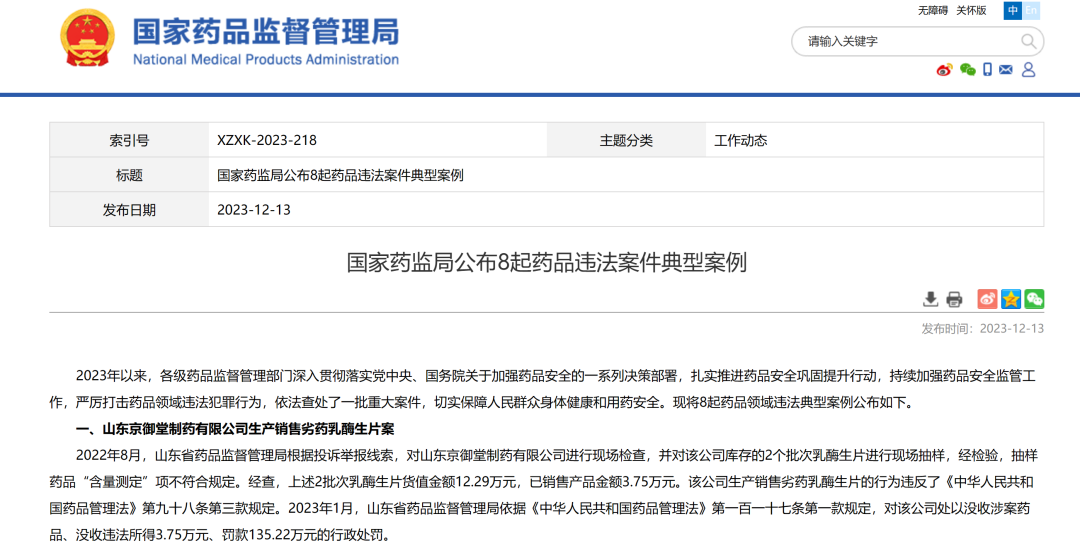Share article to WeChat green icon
Screen dimensions: 1080x548
(1035, 299)
